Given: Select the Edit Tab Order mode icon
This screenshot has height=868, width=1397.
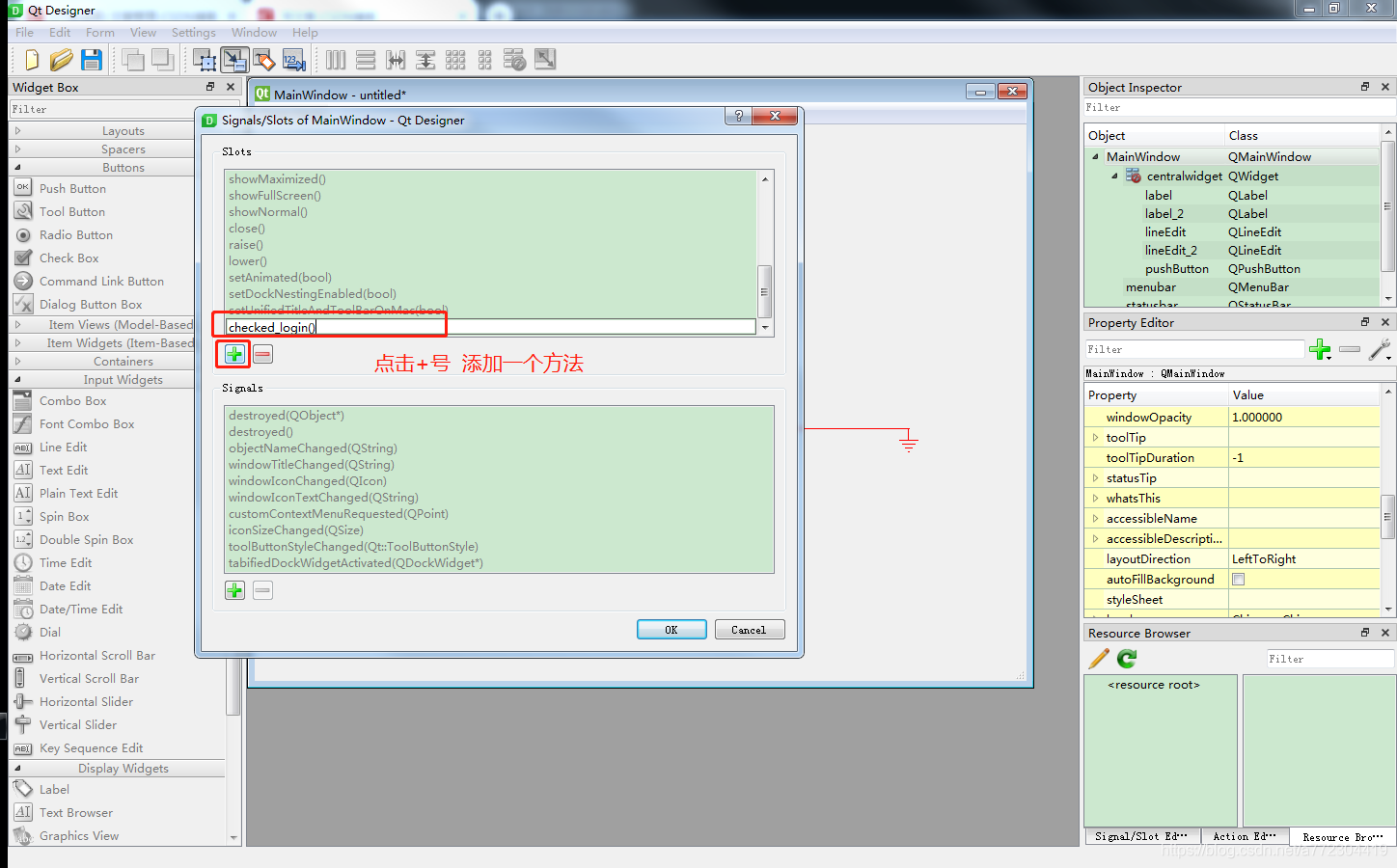Looking at the screenshot, I should coord(293,60).
